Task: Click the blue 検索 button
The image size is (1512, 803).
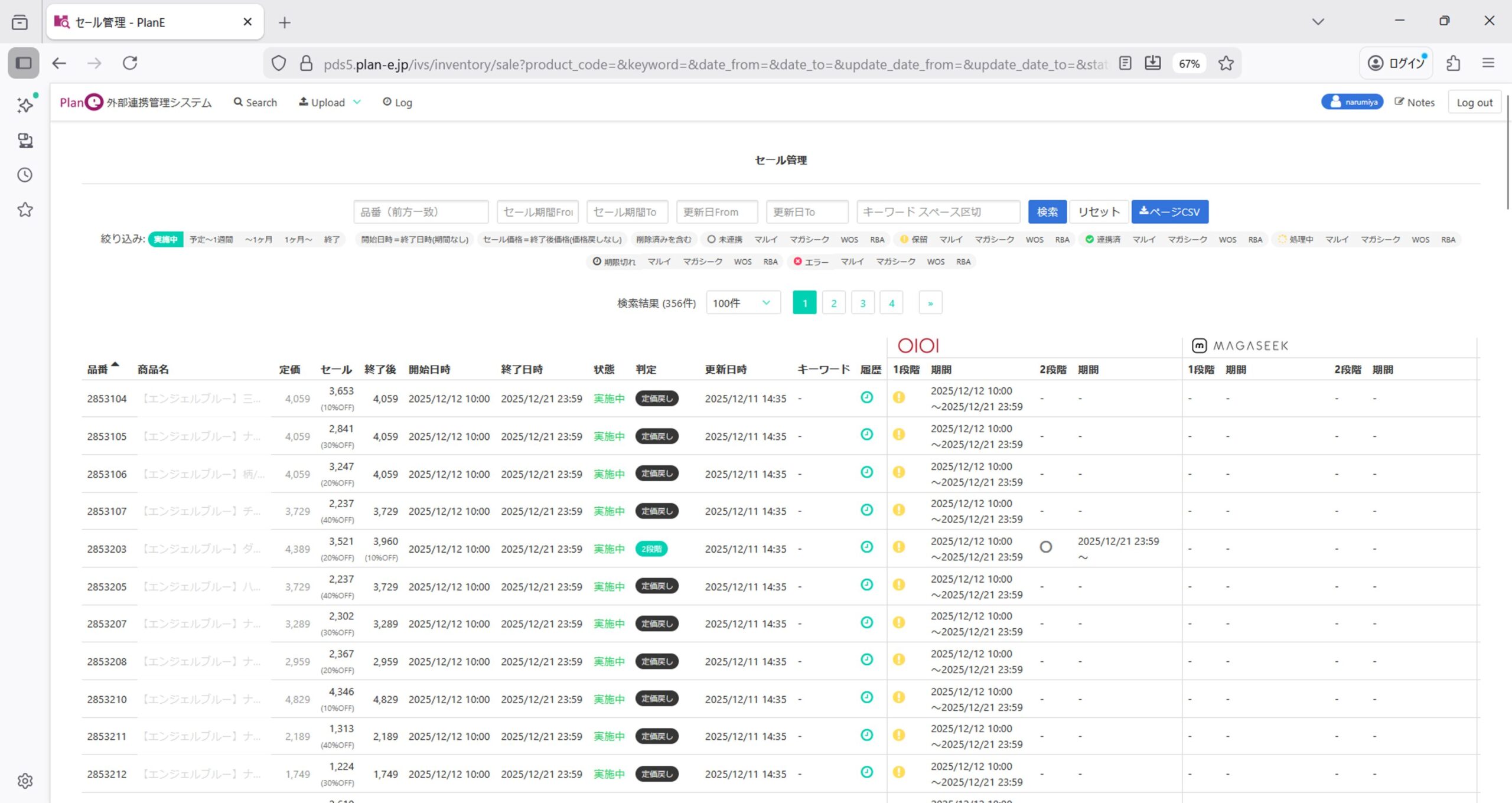Action: coord(1047,212)
